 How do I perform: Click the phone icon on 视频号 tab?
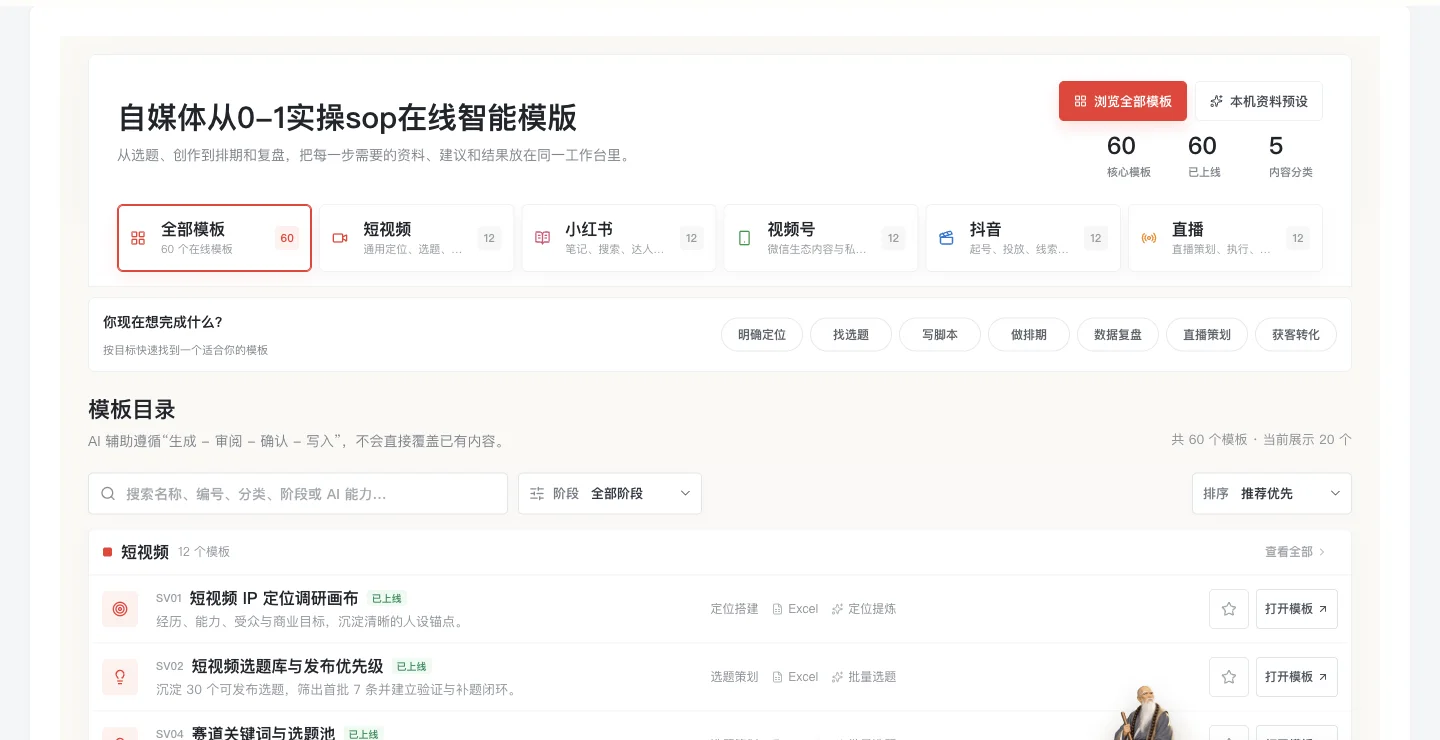[x=744, y=238]
